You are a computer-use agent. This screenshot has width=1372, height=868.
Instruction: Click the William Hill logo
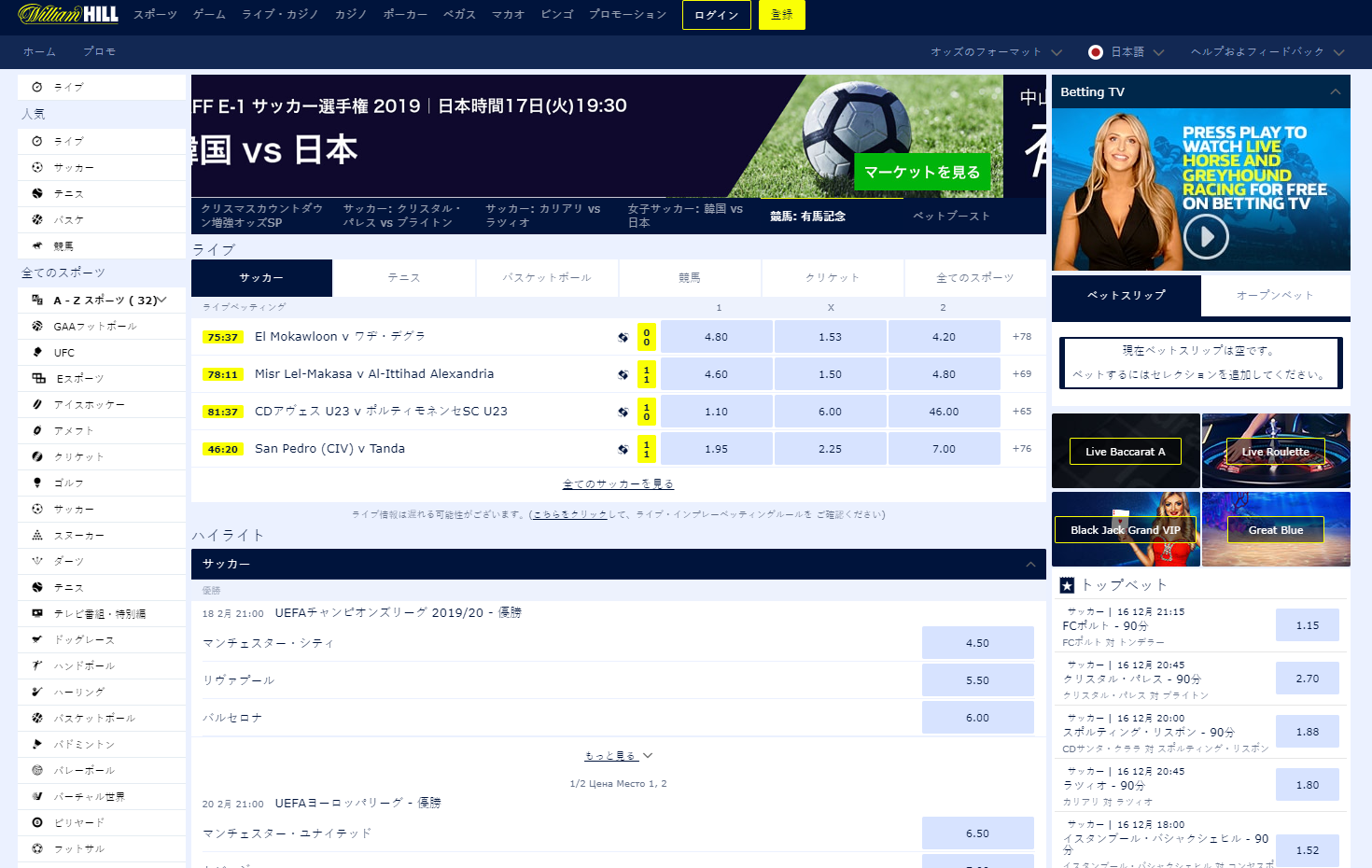(x=68, y=14)
